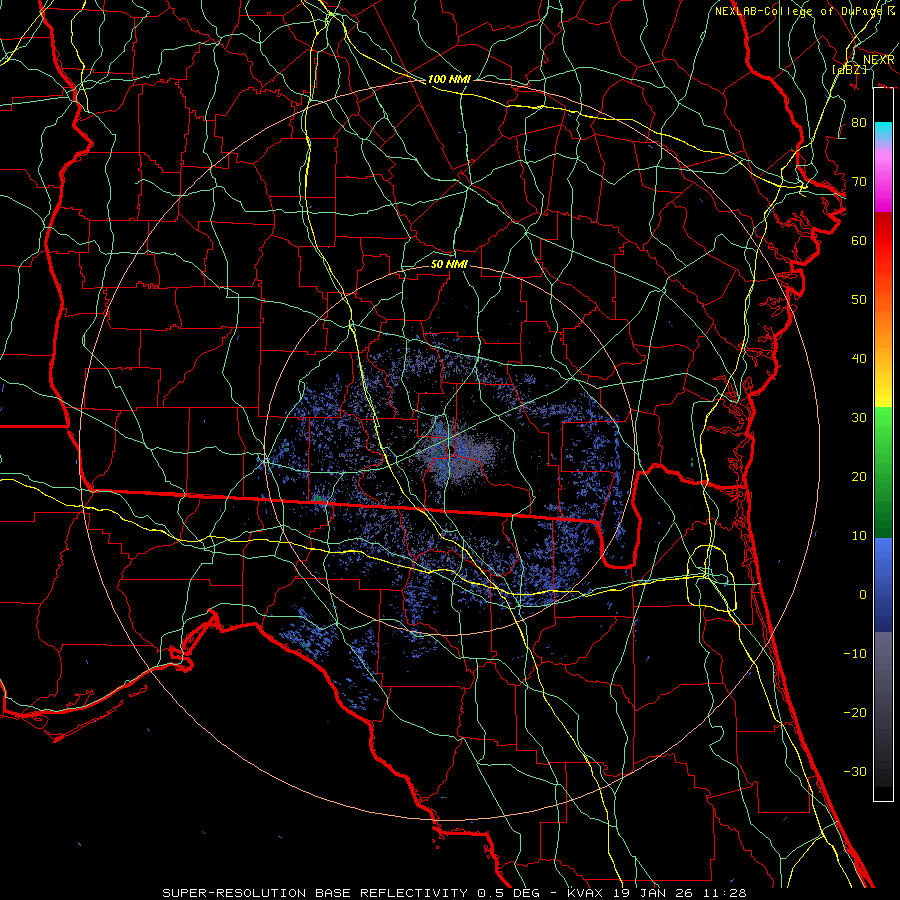900x900 pixels.
Task: Click the [dBZ] units label
Action: coord(849,69)
